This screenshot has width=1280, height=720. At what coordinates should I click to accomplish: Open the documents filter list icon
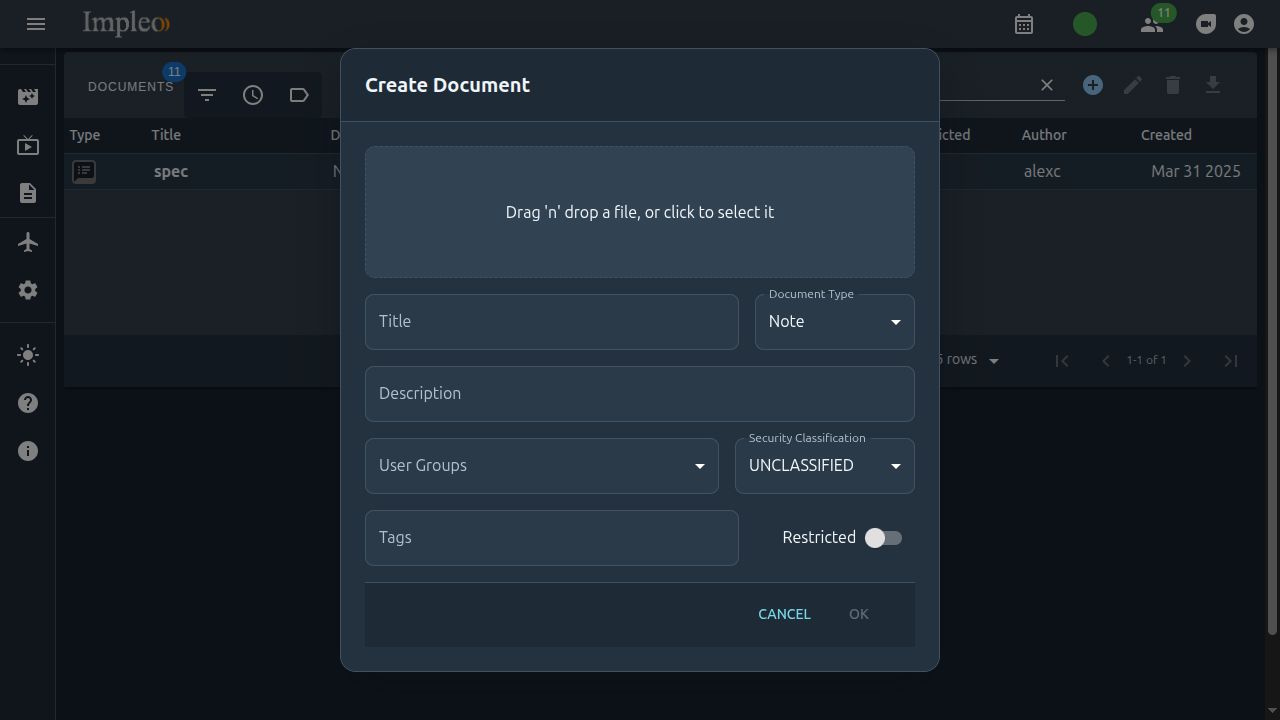207,95
